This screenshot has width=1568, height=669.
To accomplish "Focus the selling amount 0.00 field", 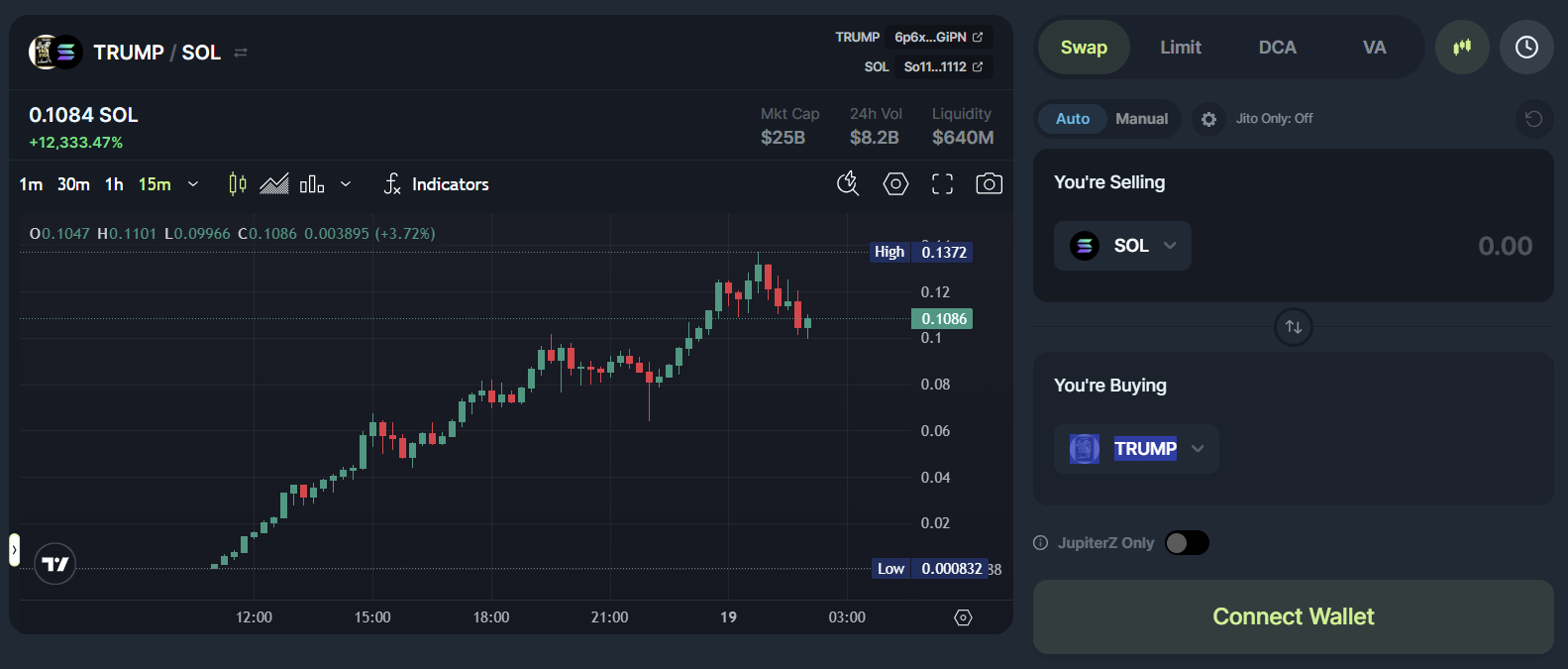I will 1506,246.
